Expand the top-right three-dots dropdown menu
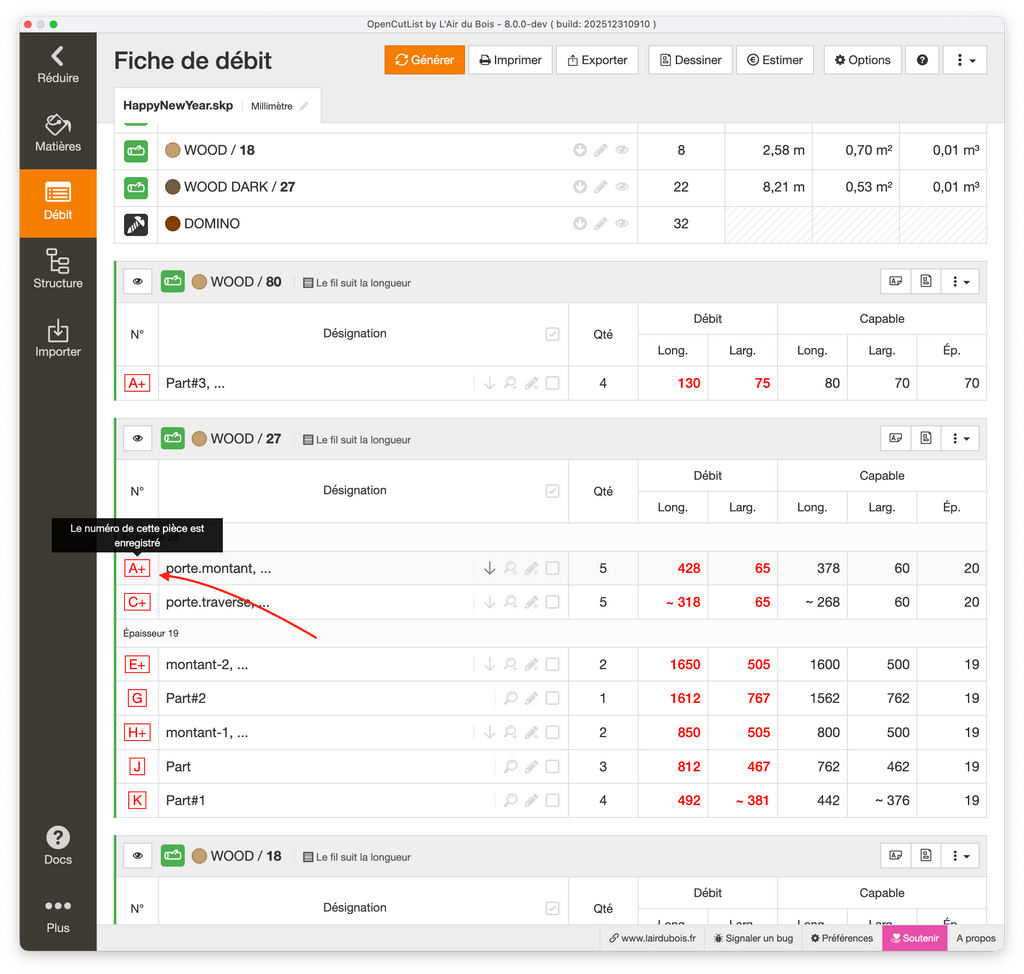 pyautogui.click(x=964, y=60)
